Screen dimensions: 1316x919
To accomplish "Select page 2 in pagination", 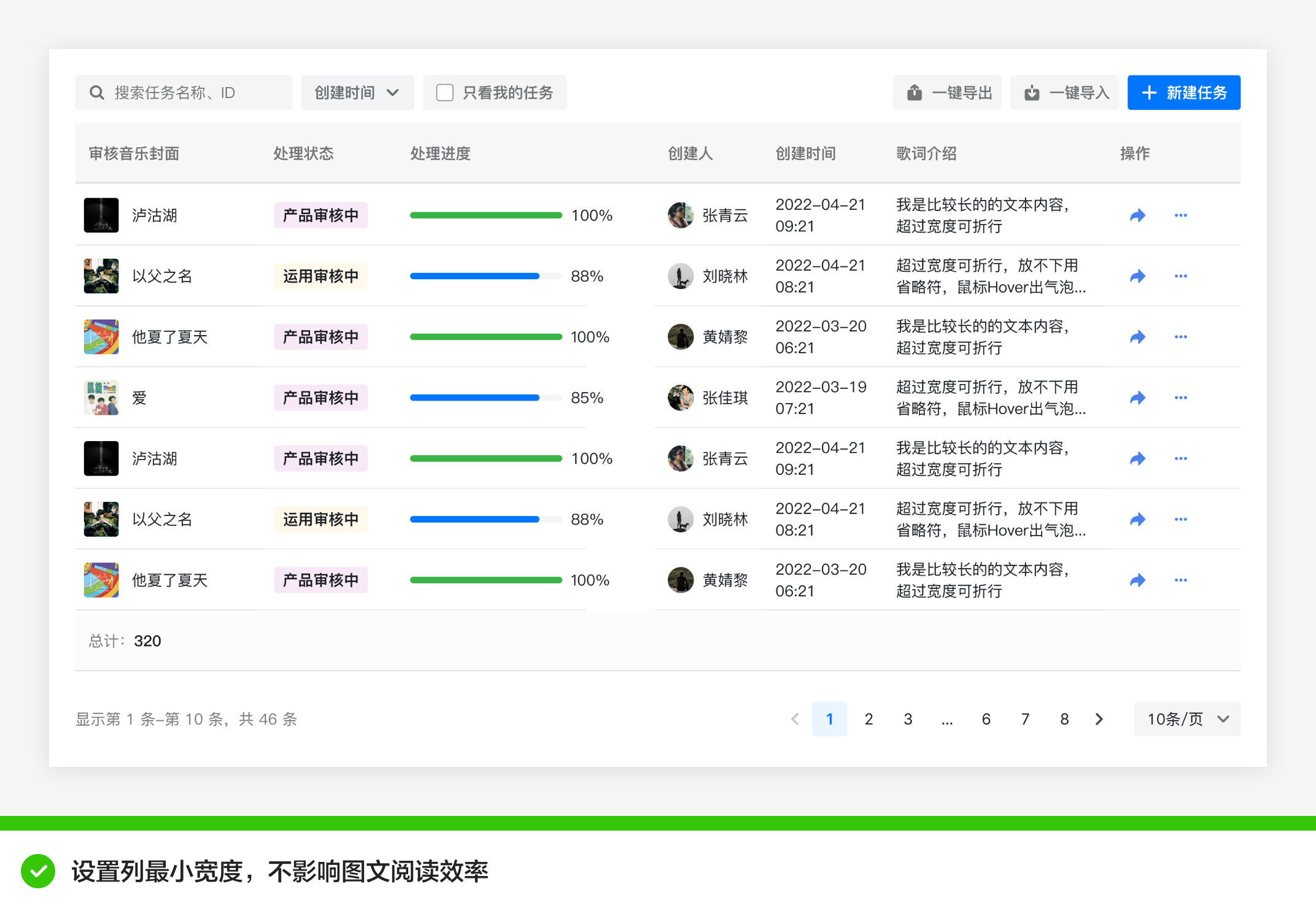I will (x=869, y=718).
